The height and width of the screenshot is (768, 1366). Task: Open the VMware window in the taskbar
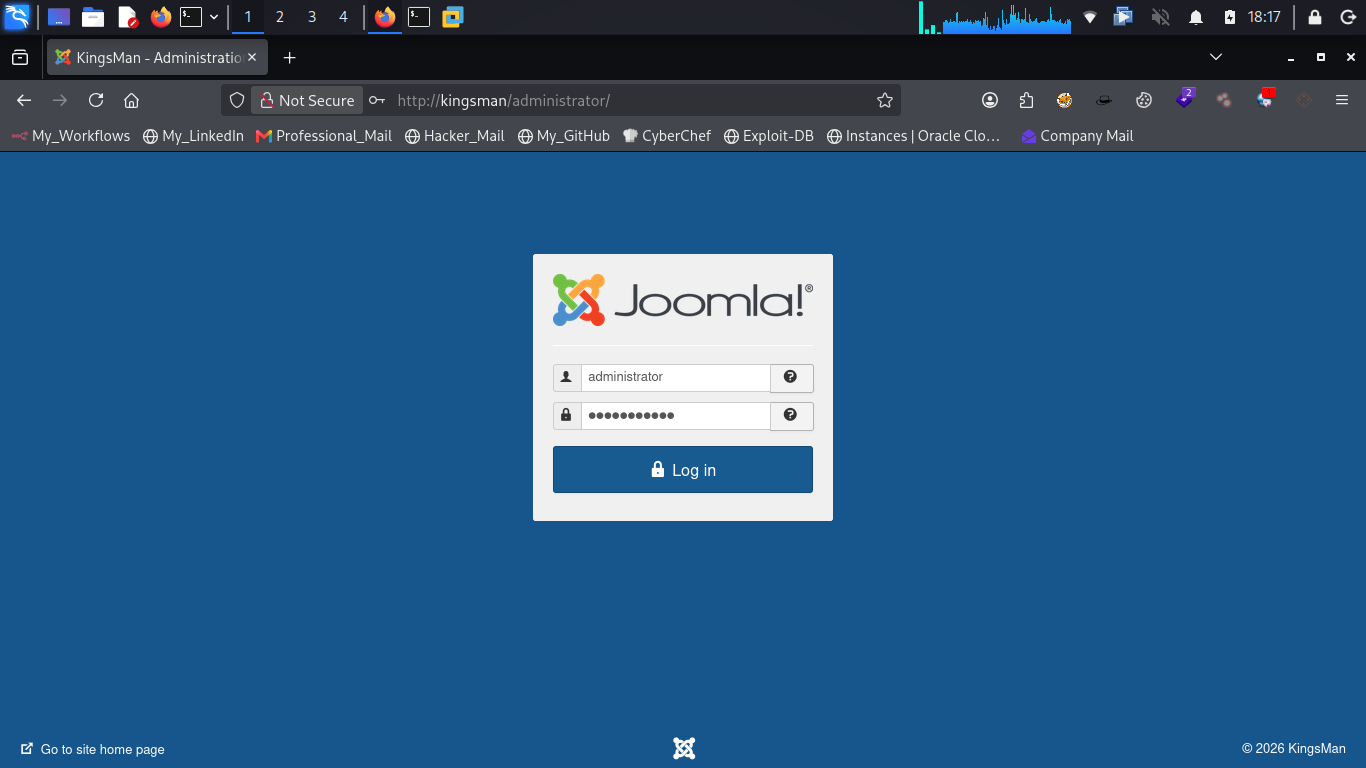click(453, 17)
